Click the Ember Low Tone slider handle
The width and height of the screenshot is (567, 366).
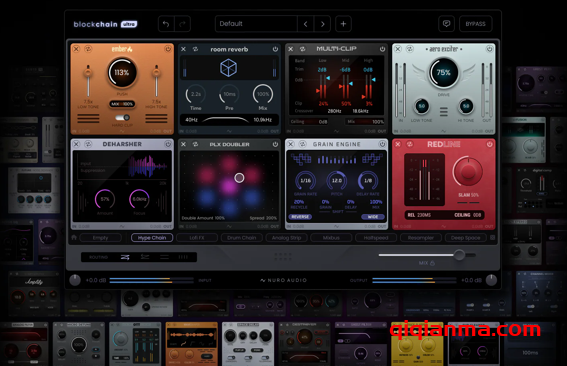pyautogui.click(x=88, y=72)
